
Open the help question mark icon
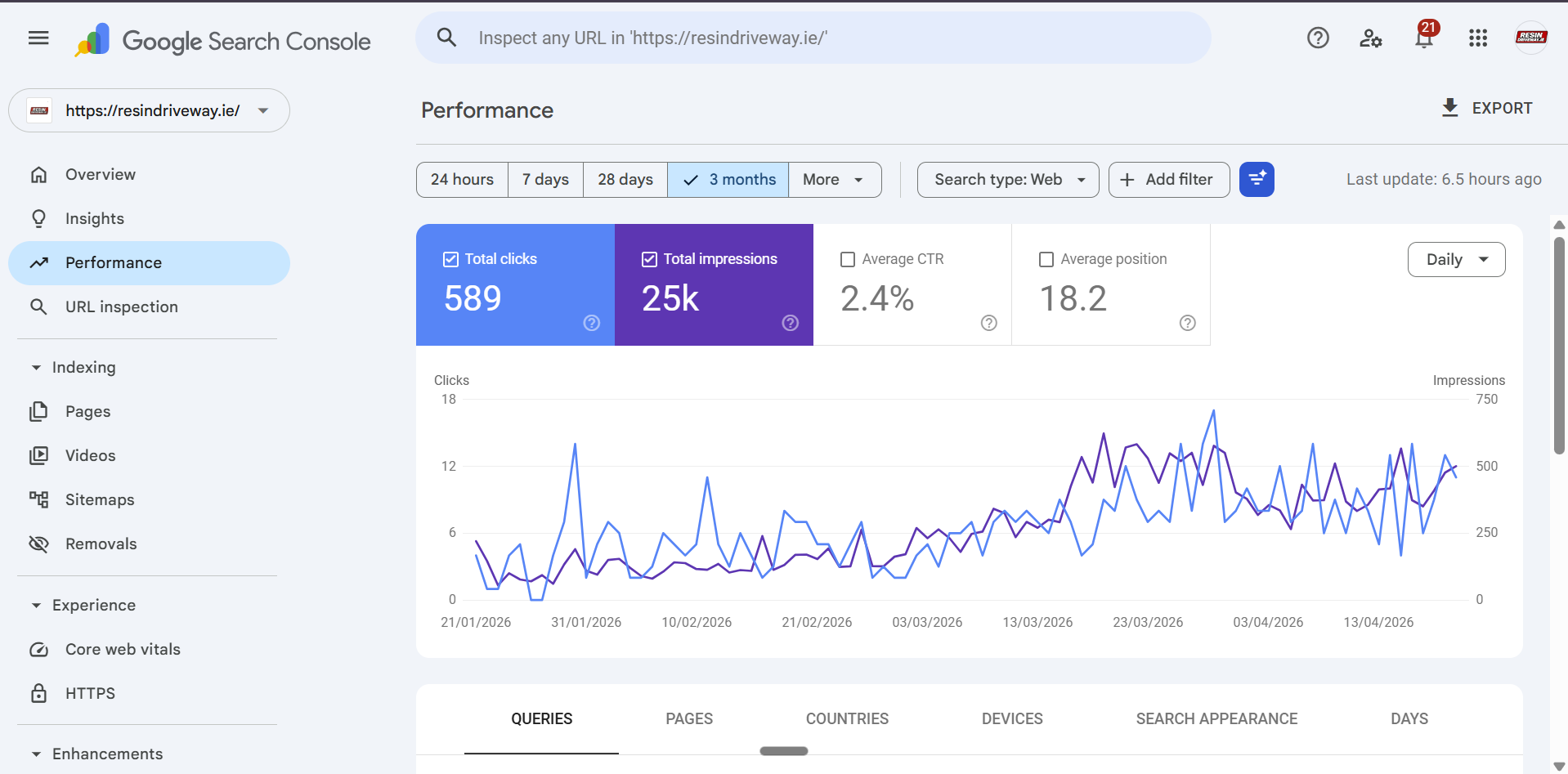(1318, 38)
